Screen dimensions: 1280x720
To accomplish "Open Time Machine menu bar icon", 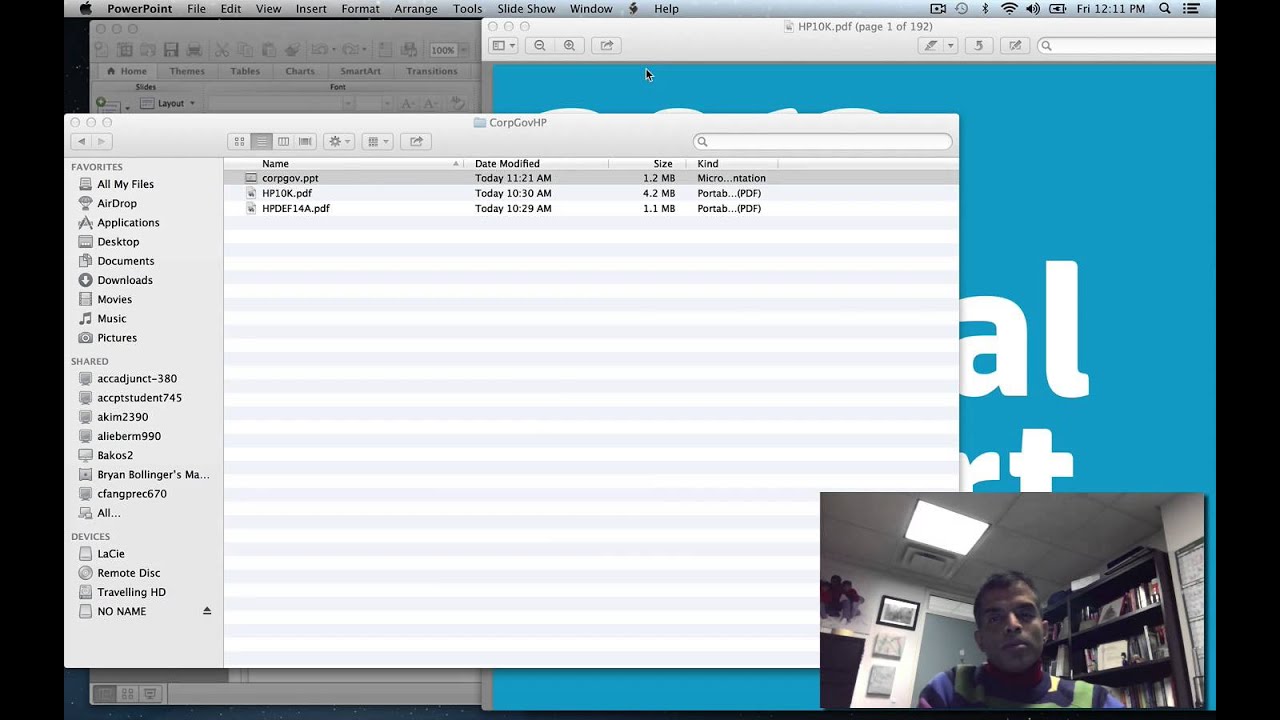I will (x=961, y=8).
